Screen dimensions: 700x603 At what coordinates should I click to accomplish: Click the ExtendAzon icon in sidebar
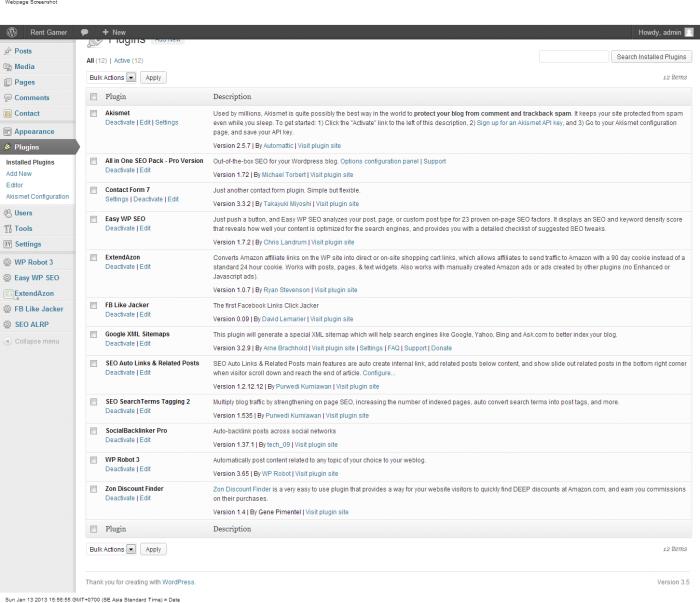(x=8, y=294)
